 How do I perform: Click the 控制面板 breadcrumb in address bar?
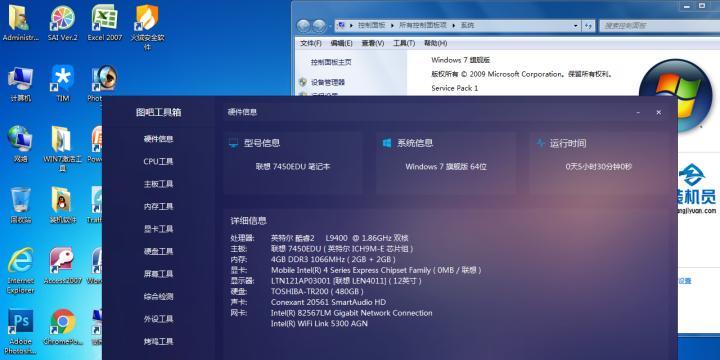tap(371, 25)
